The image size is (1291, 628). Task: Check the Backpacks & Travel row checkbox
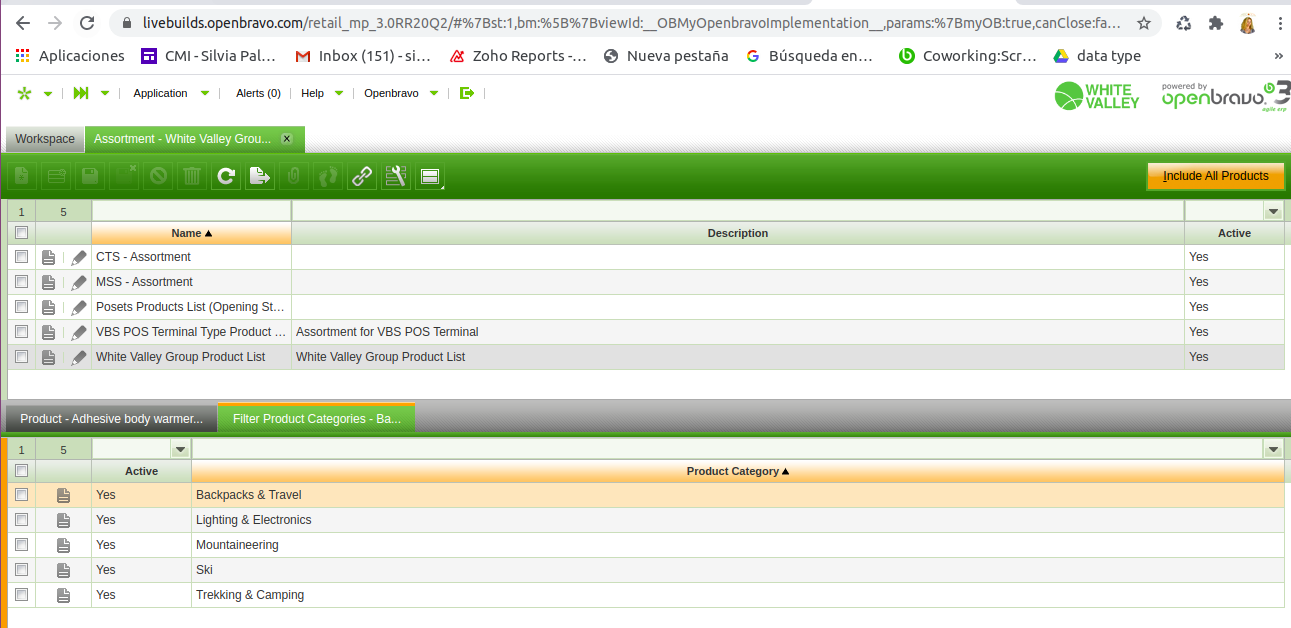pos(21,495)
